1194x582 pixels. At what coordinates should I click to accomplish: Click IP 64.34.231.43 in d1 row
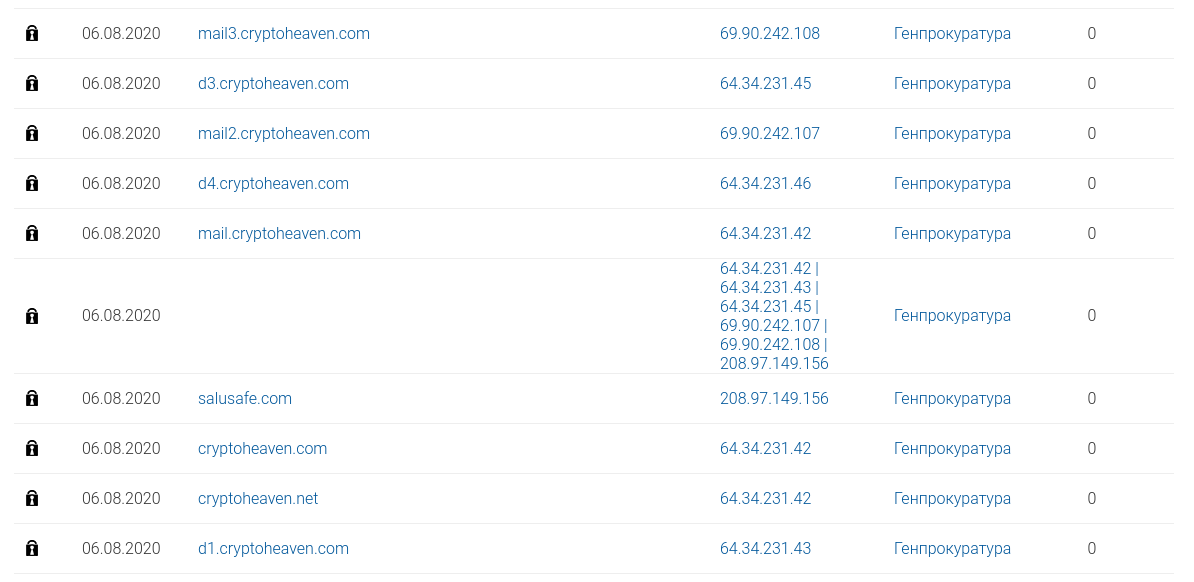pos(765,548)
